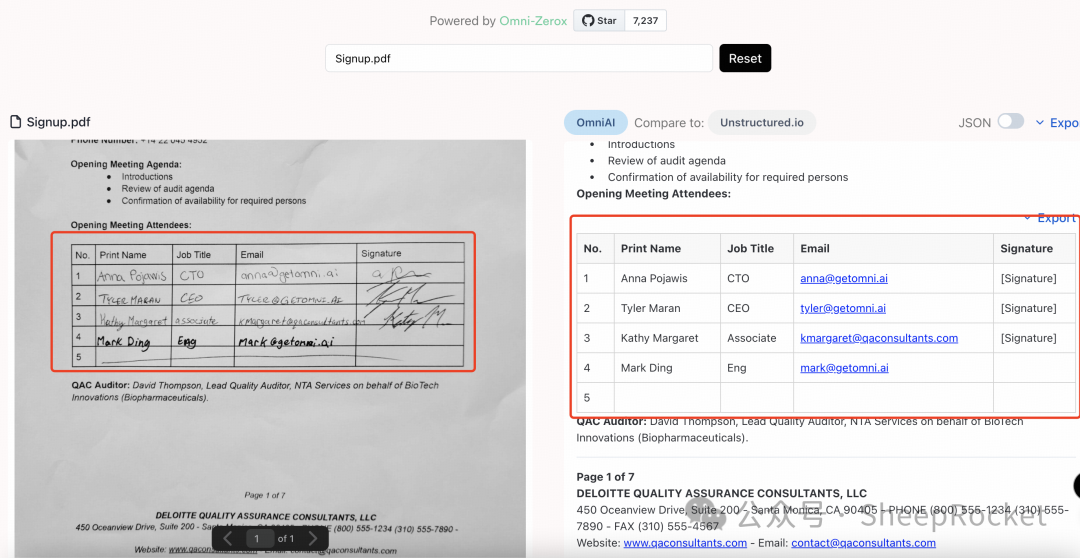Screen dimensions: 1080x558
Task: Click the CTO job title cell
Action: 757,278
